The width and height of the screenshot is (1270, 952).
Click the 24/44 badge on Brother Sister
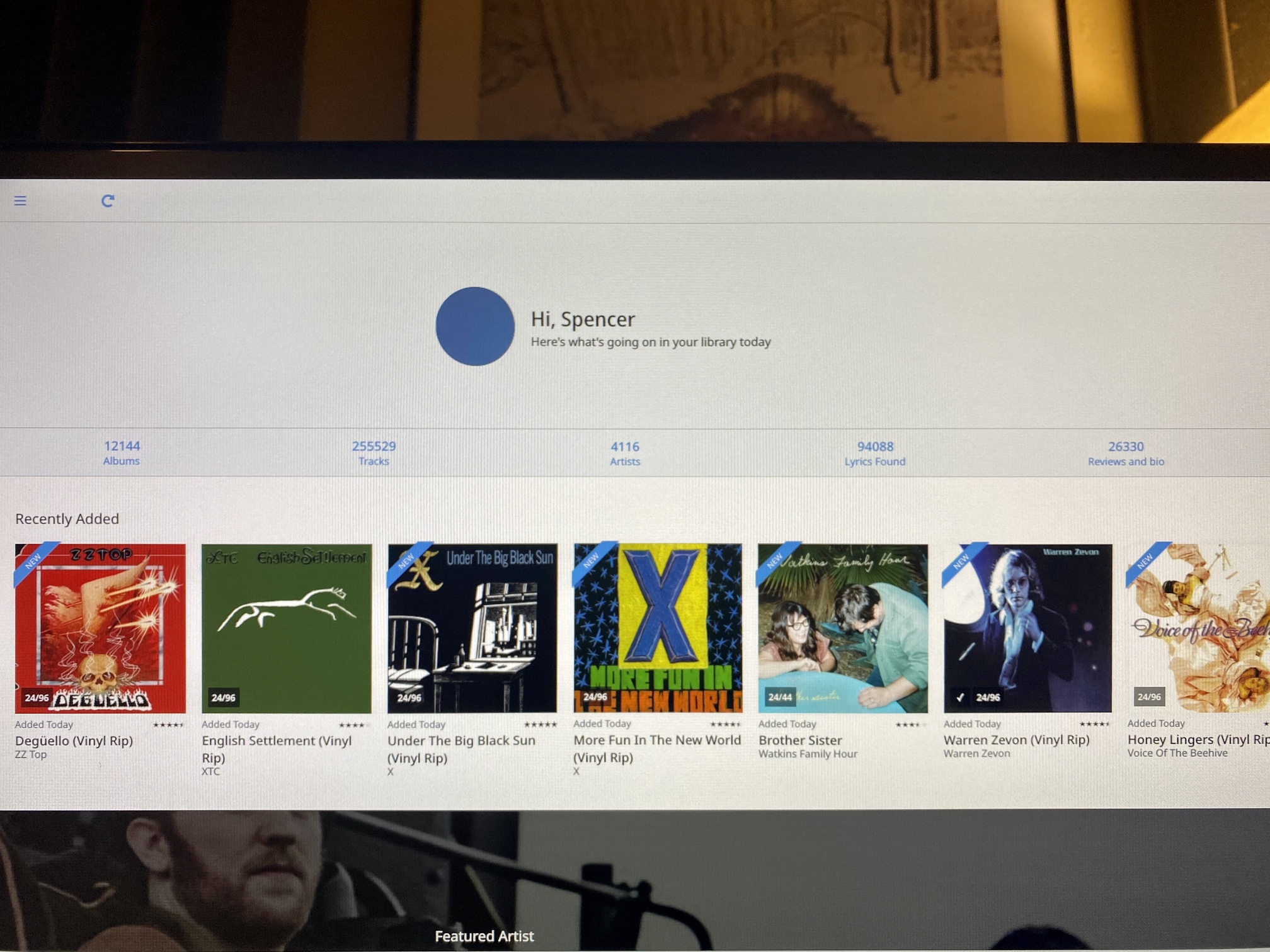[780, 697]
